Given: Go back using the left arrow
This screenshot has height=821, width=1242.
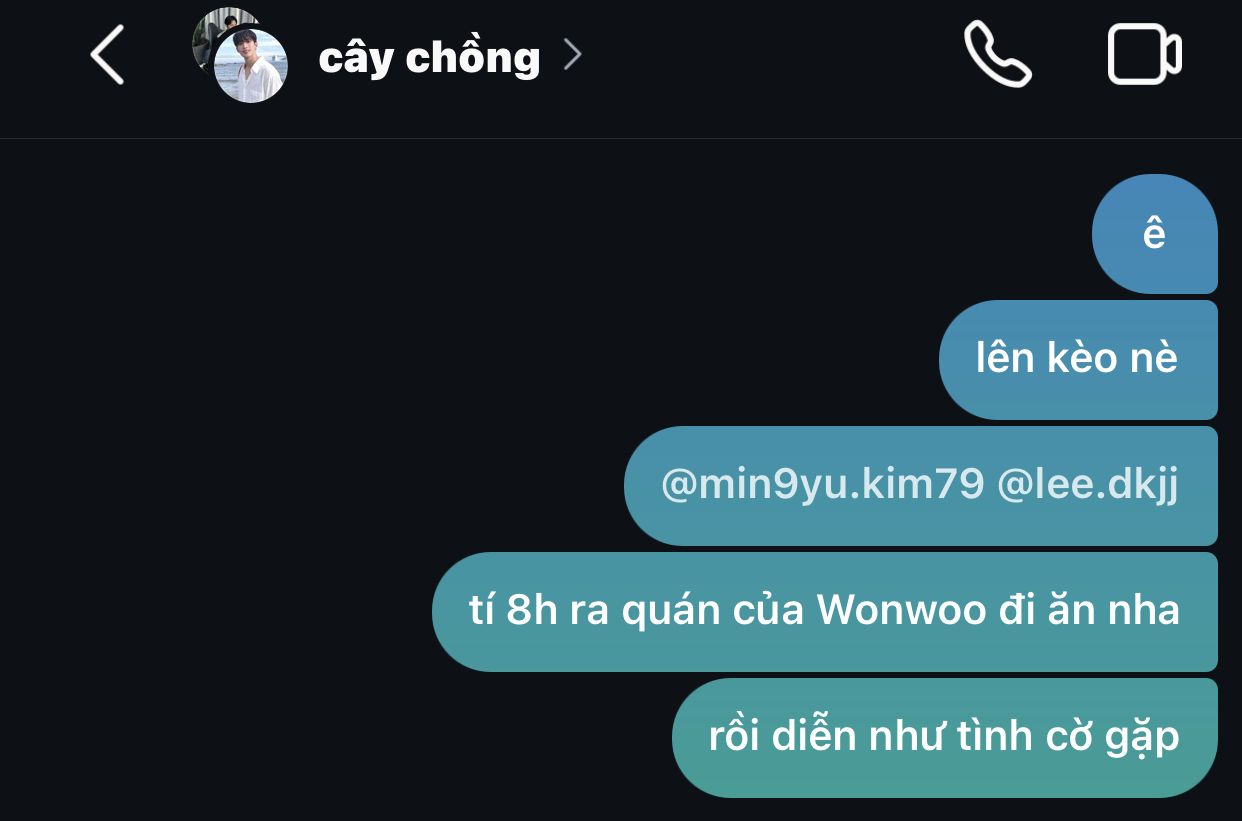Looking at the screenshot, I should tap(107, 55).
